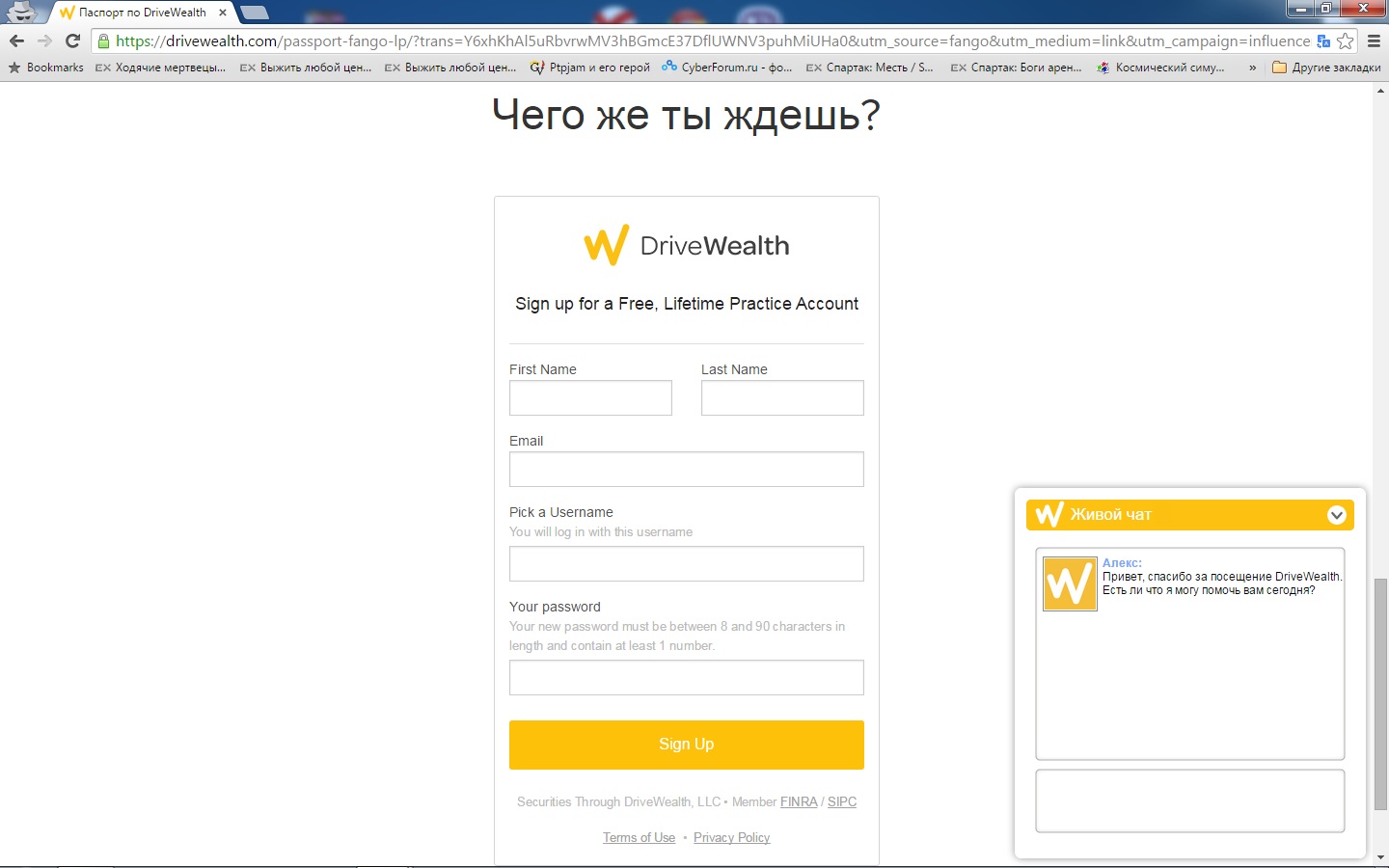Open Chrome hamburger menu

(x=1375, y=41)
